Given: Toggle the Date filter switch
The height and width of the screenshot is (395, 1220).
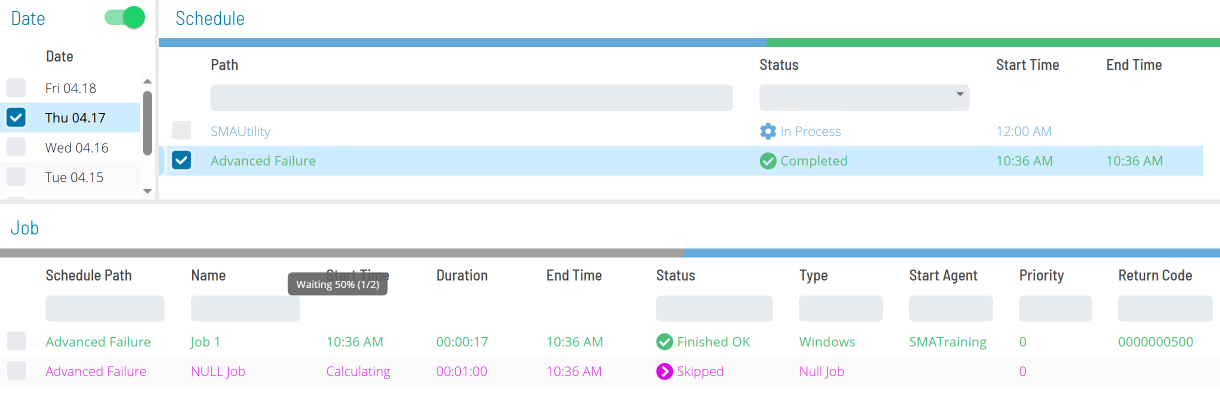Looking at the screenshot, I should click(125, 17).
